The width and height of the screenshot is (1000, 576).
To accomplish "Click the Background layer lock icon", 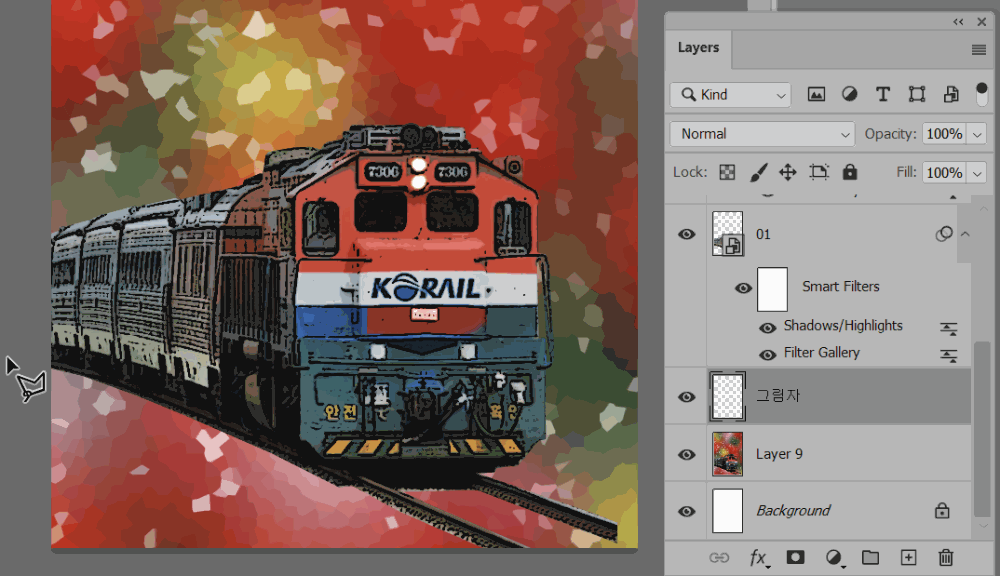I will 942,510.
